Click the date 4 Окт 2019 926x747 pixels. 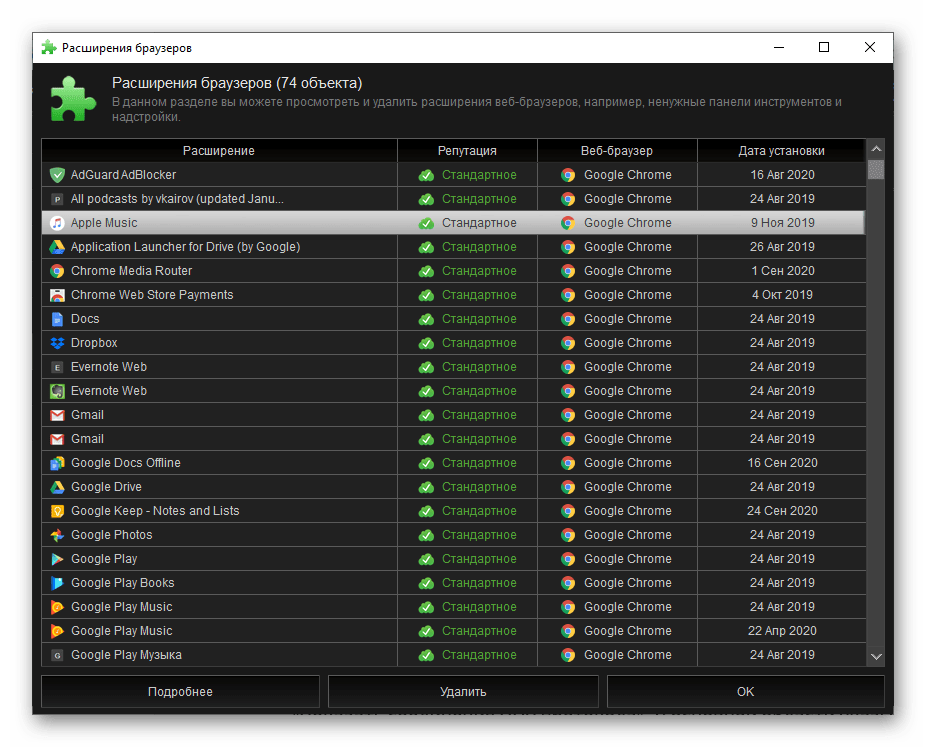[782, 295]
